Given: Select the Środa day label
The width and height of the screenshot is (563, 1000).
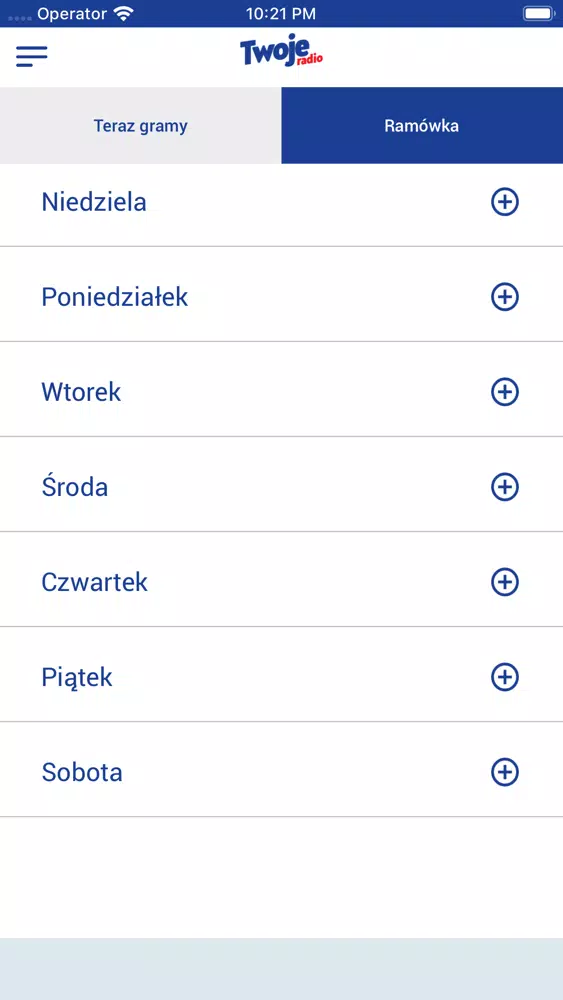Looking at the screenshot, I should click(x=75, y=487).
